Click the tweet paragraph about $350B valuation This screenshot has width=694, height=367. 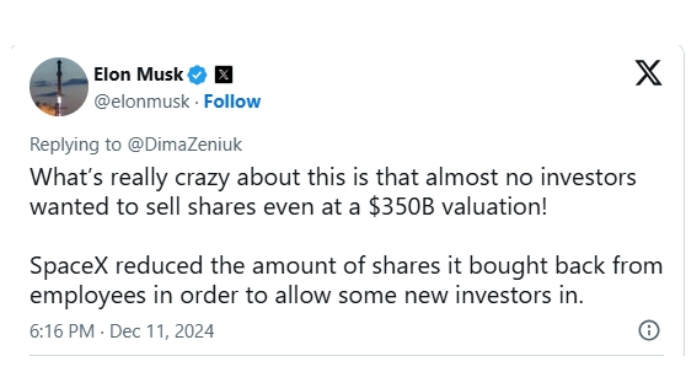[333, 192]
